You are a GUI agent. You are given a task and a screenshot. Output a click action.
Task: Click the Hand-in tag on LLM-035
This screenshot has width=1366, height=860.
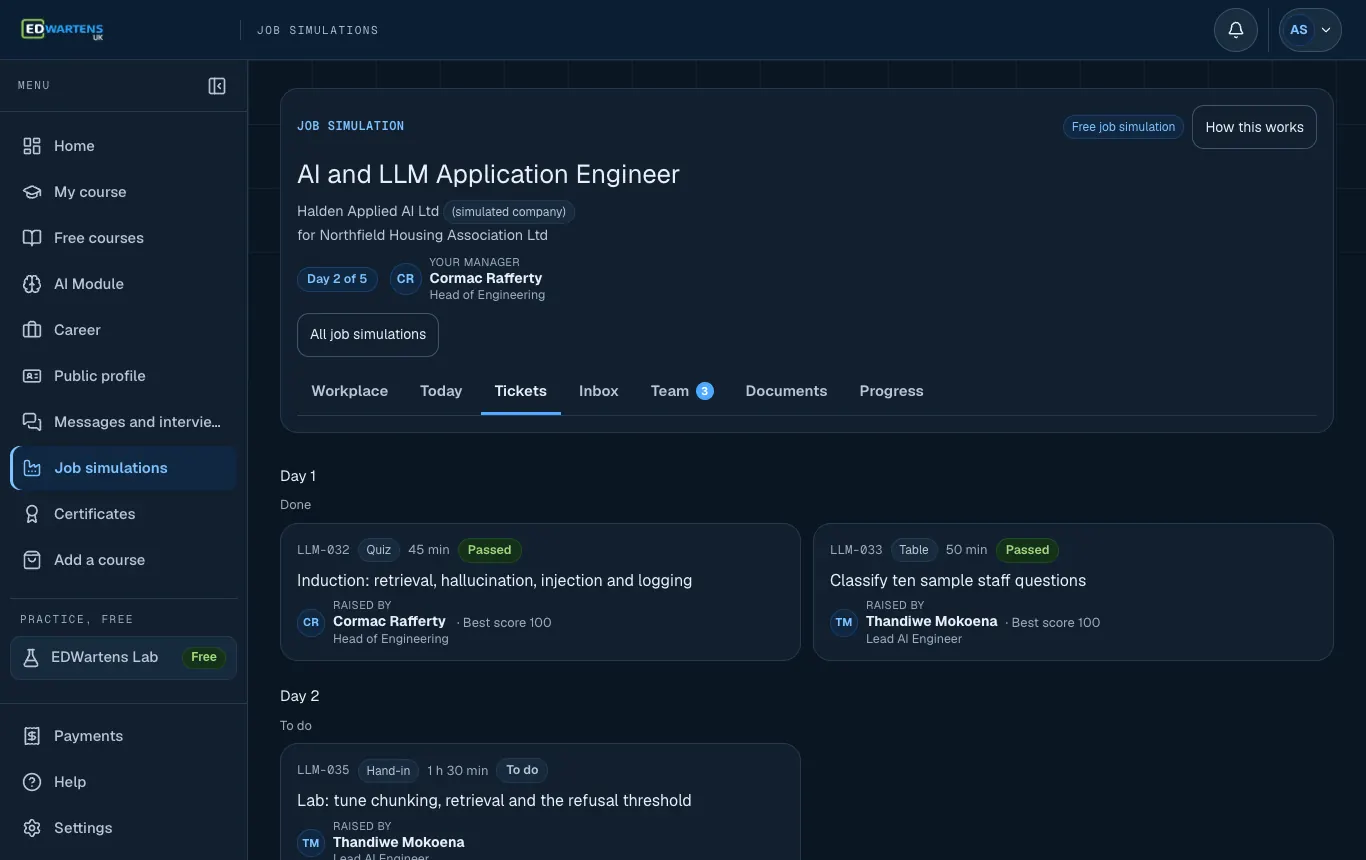click(x=388, y=770)
